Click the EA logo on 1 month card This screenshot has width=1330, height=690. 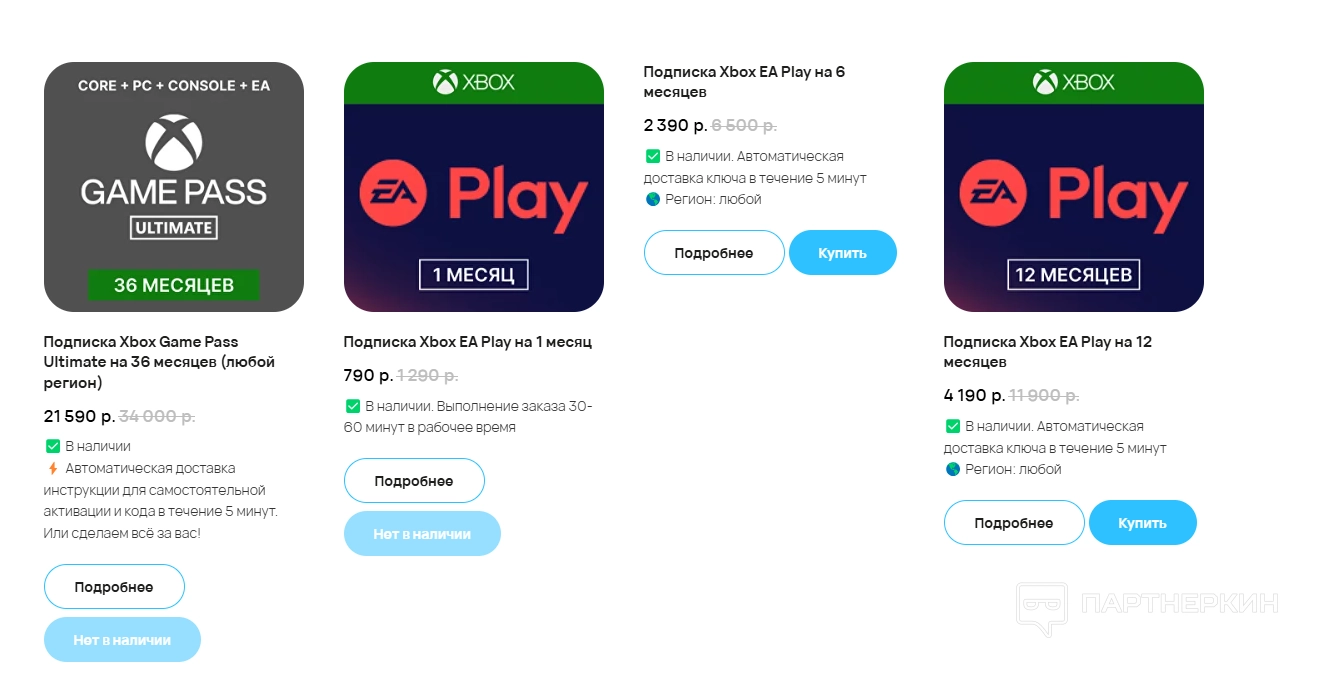pyautogui.click(x=393, y=194)
